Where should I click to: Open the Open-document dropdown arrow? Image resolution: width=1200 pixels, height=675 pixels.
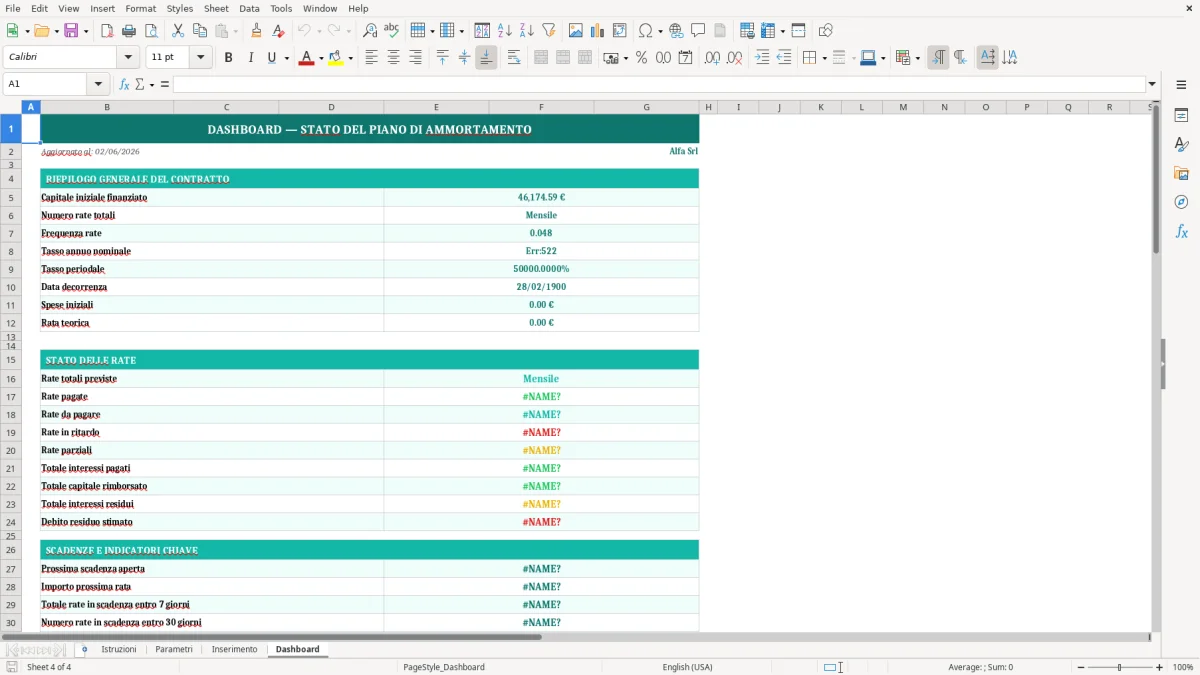click(55, 31)
